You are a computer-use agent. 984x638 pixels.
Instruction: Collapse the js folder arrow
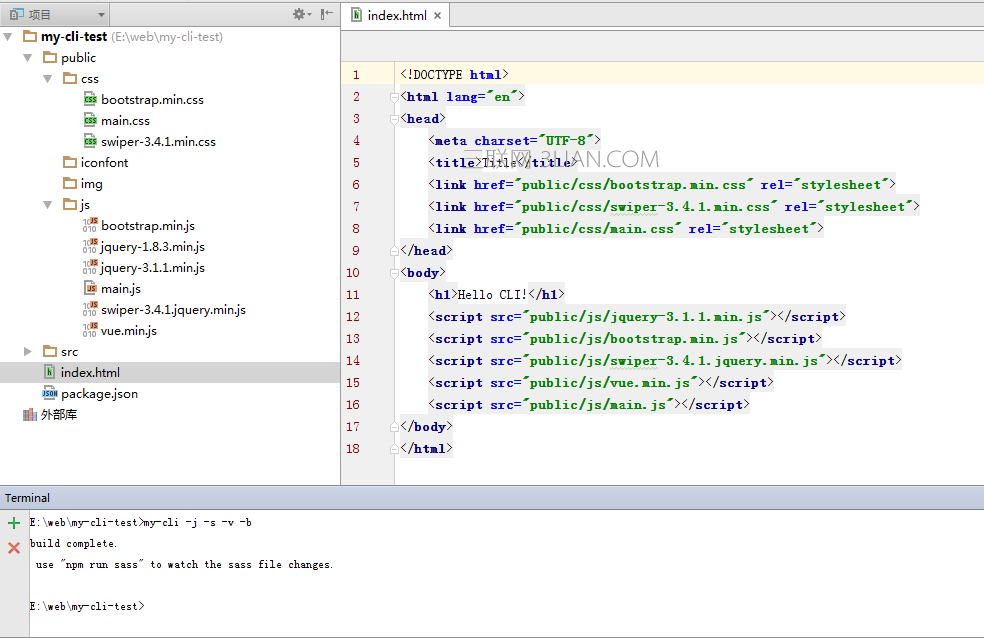48,205
